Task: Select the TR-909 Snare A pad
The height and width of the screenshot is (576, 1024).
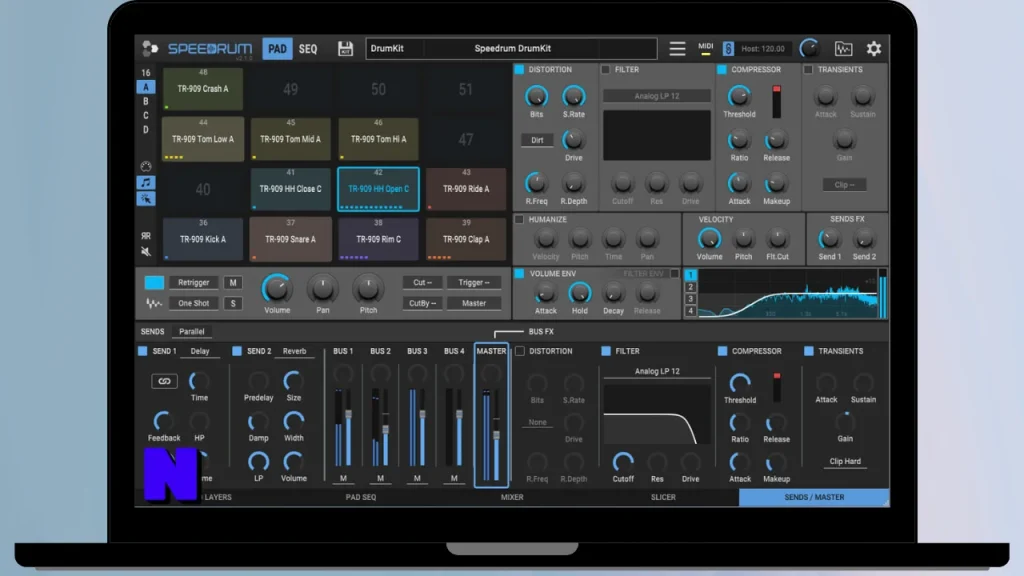Action: [x=291, y=239]
